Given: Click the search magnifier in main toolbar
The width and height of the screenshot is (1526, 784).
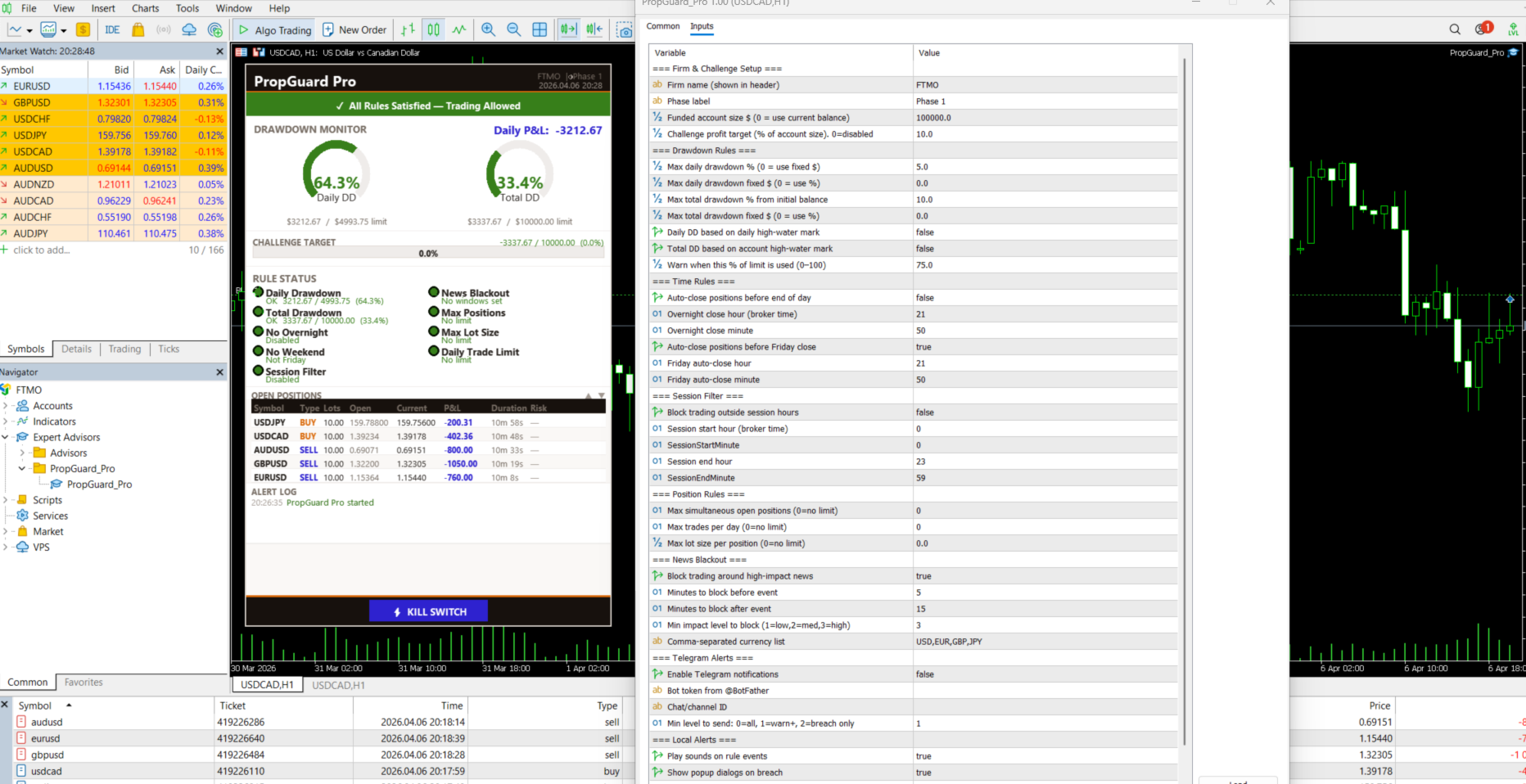Looking at the screenshot, I should tap(1455, 29).
